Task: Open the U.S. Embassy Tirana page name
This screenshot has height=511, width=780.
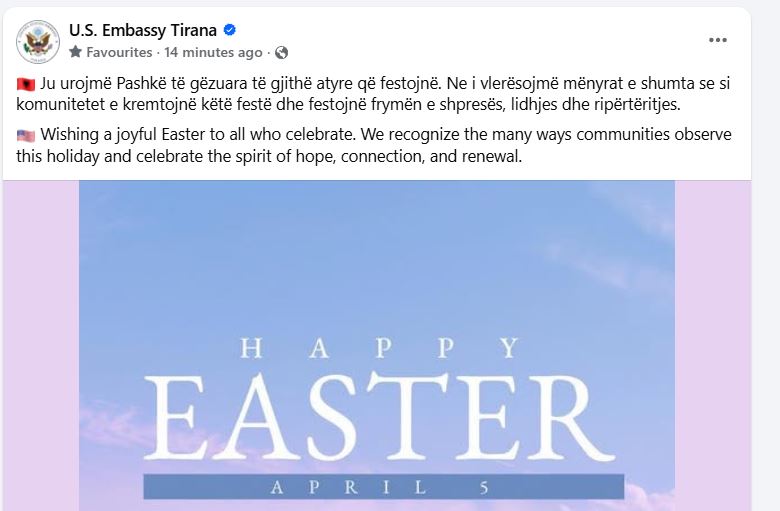Action: [x=145, y=31]
